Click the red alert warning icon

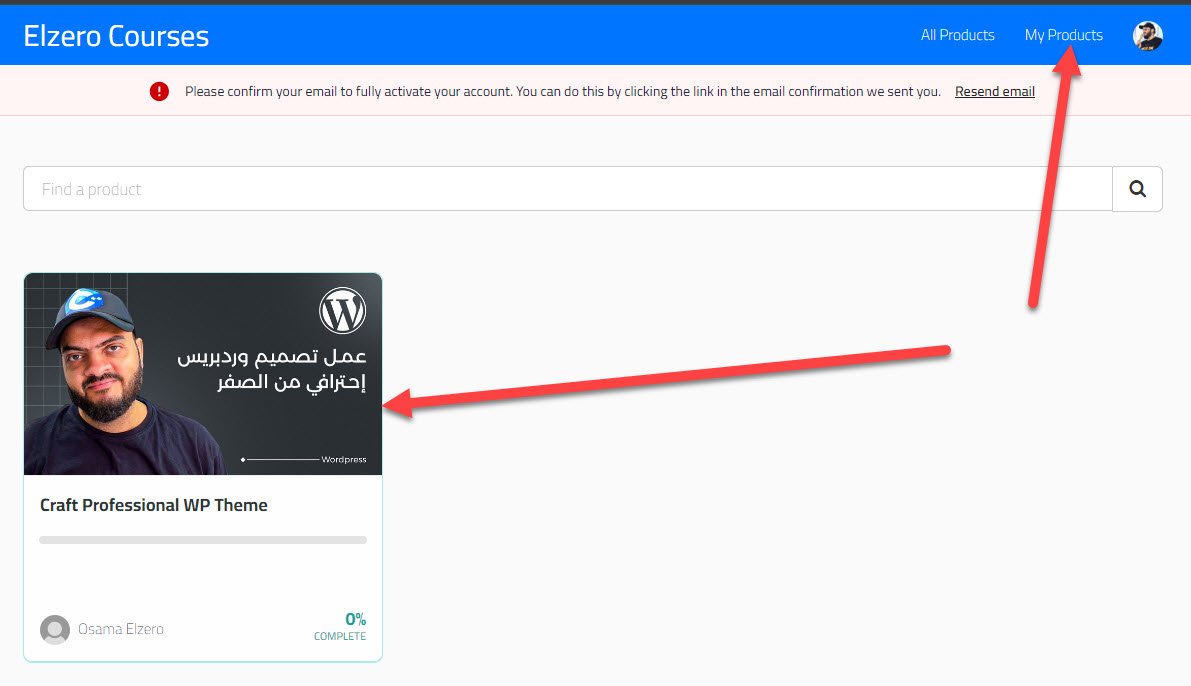click(159, 91)
